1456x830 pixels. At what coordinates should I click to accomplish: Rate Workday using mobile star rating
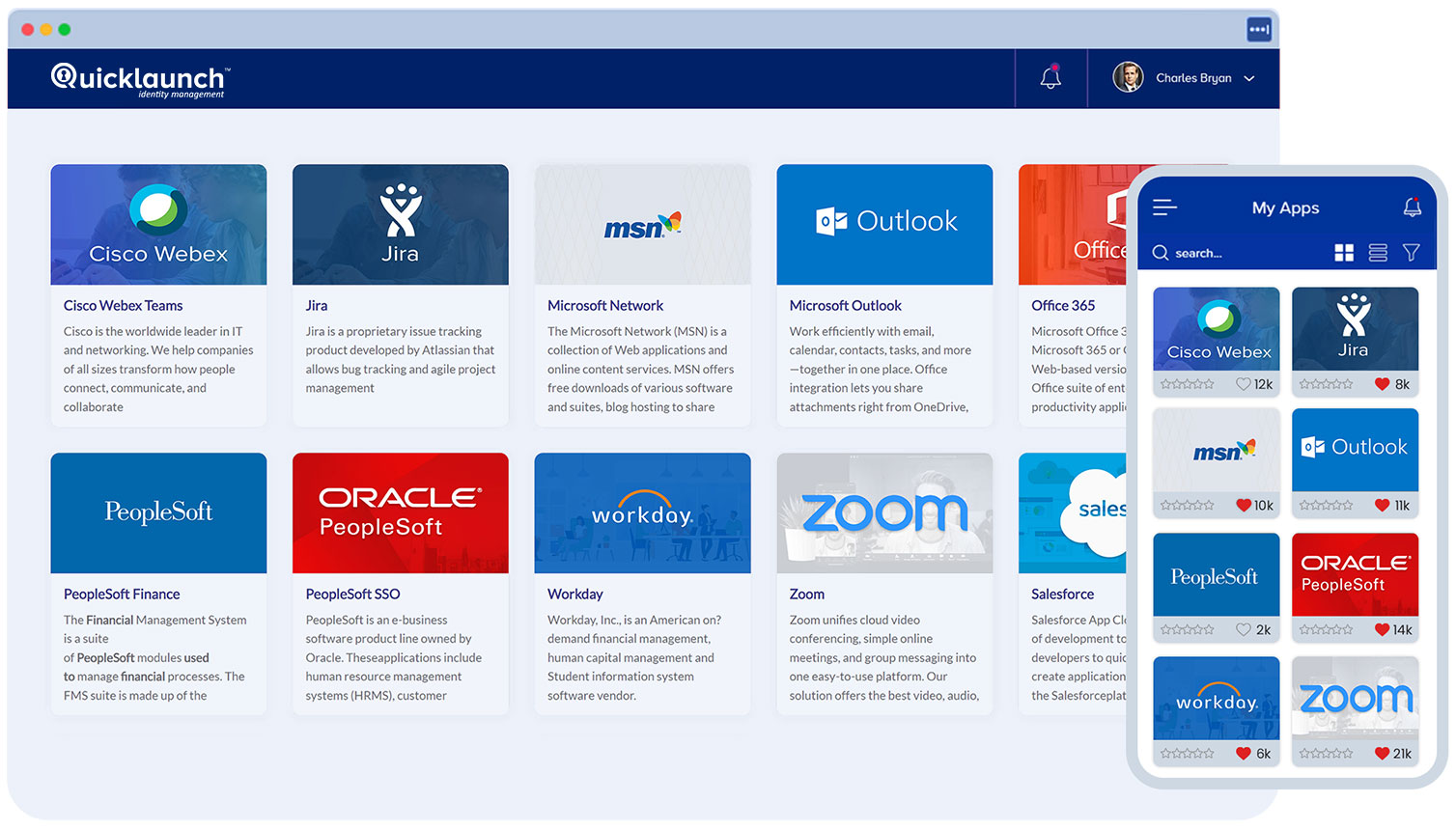1188,754
